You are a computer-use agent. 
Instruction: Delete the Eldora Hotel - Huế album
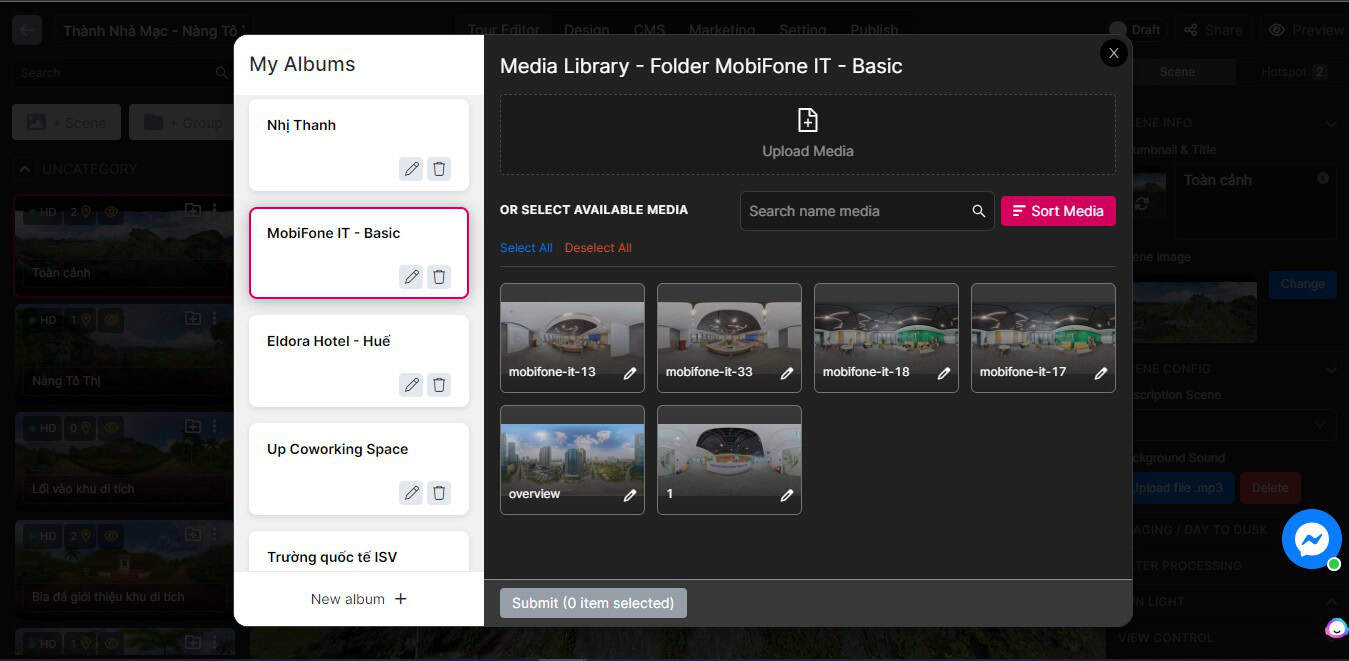click(x=439, y=385)
